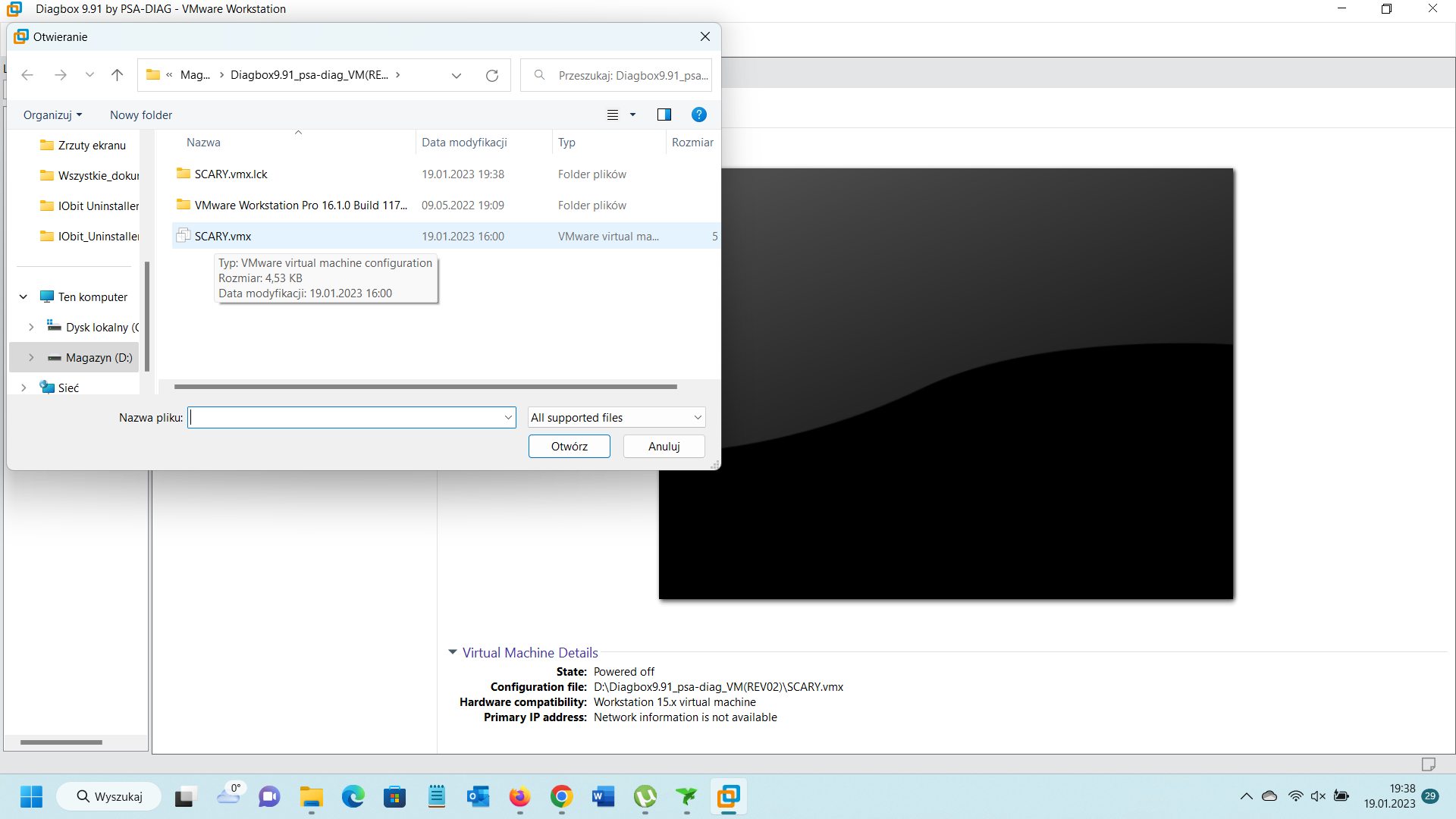The image size is (1456, 819).
Task: Launch Microsoft Edge from taskbar
Action: [353, 796]
